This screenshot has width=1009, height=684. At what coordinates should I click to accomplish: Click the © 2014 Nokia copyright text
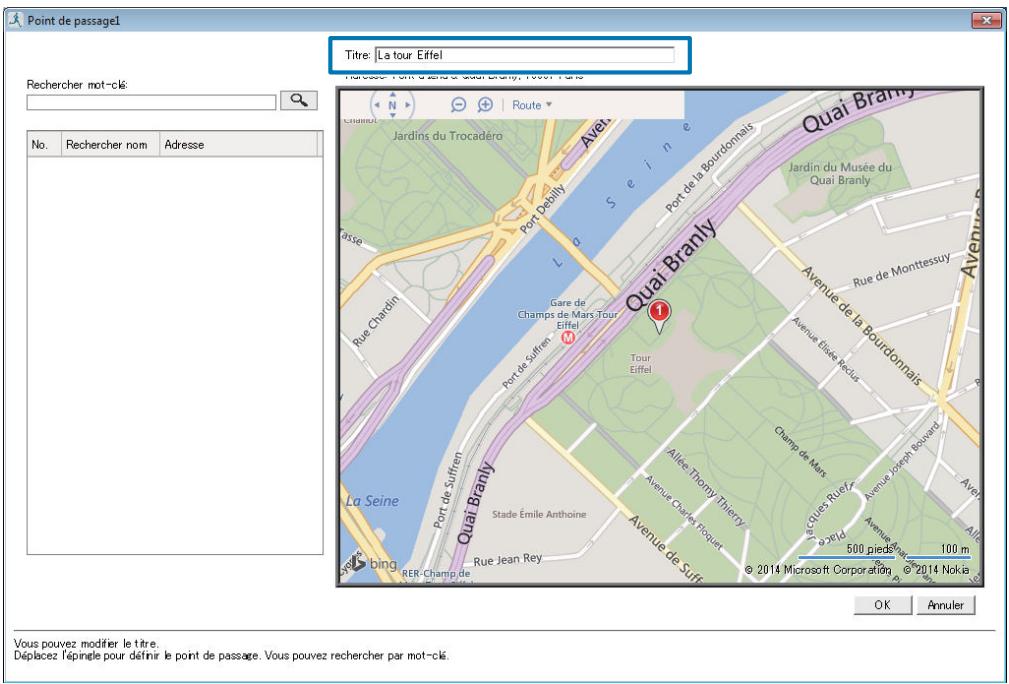[936, 569]
